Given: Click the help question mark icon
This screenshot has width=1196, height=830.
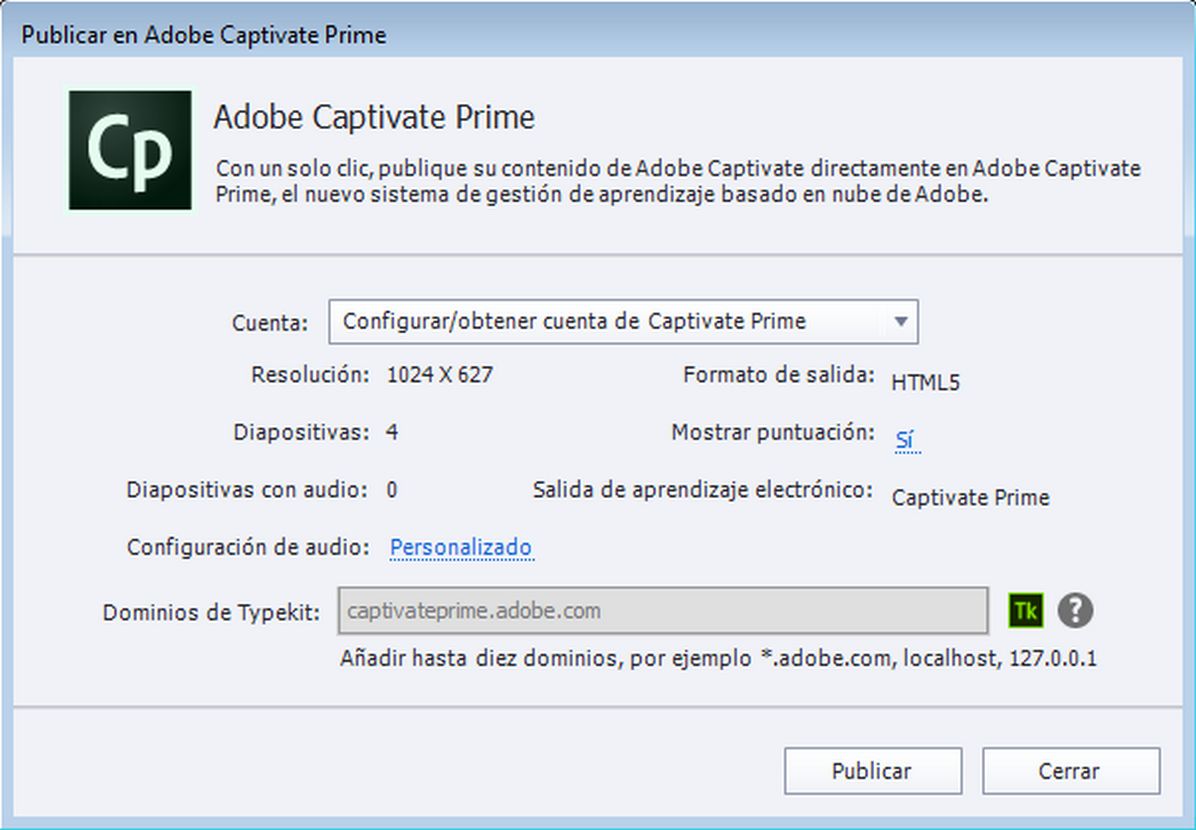Looking at the screenshot, I should 1075,610.
